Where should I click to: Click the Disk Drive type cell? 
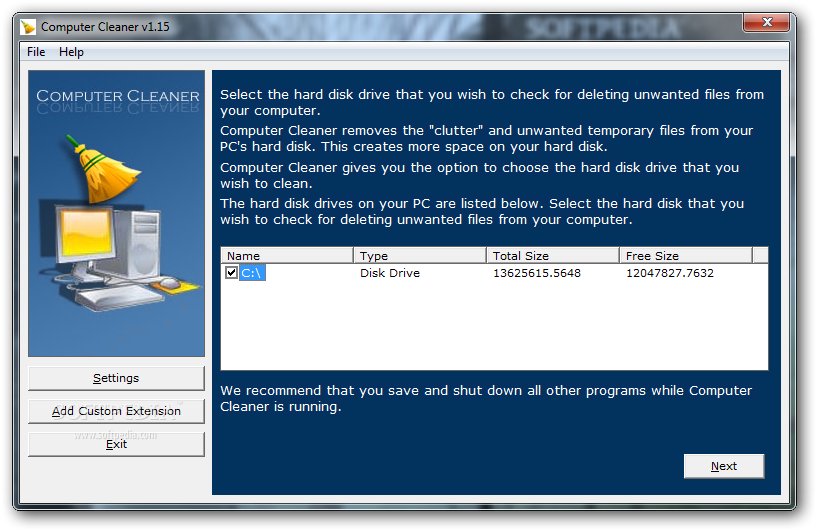pos(390,273)
